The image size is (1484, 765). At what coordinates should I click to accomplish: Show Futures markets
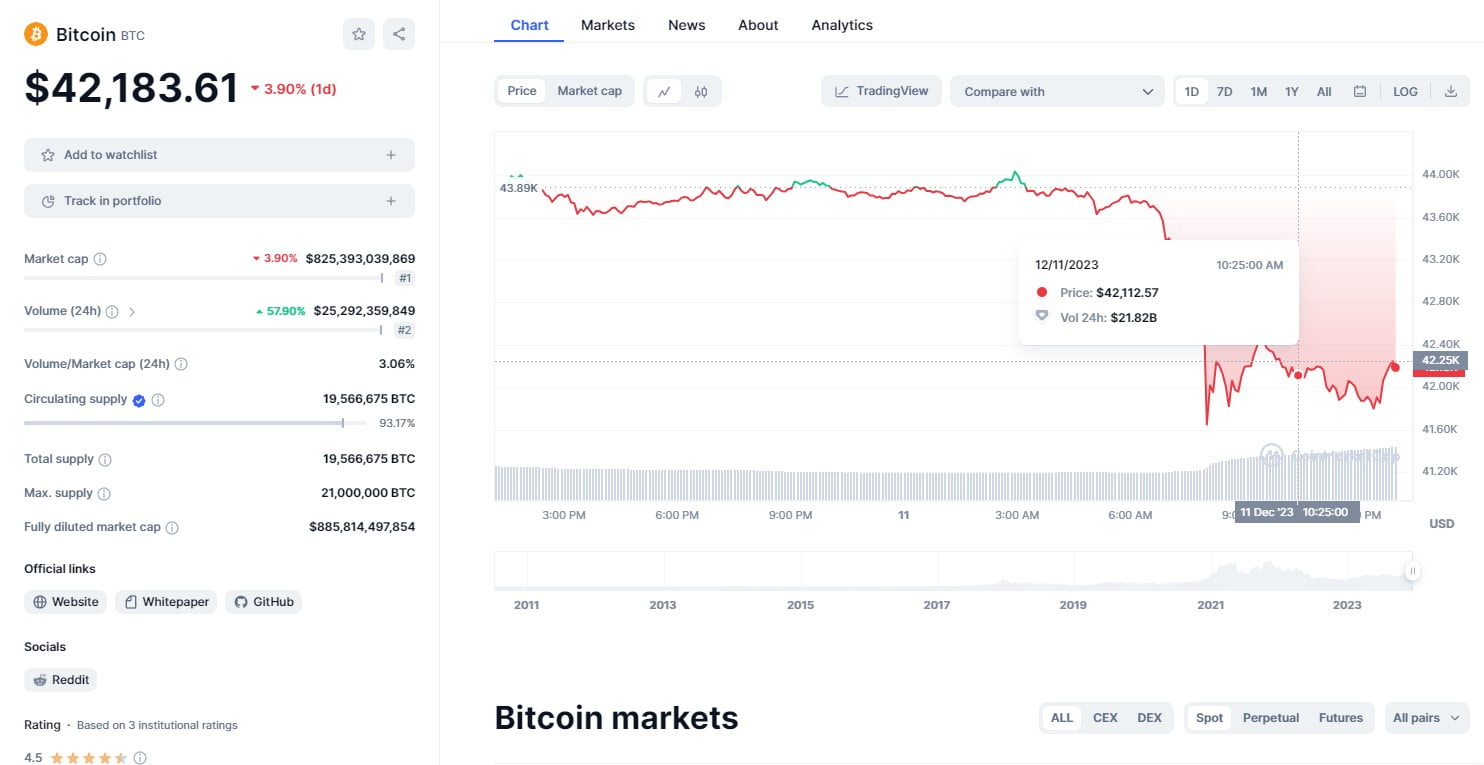coord(1341,718)
